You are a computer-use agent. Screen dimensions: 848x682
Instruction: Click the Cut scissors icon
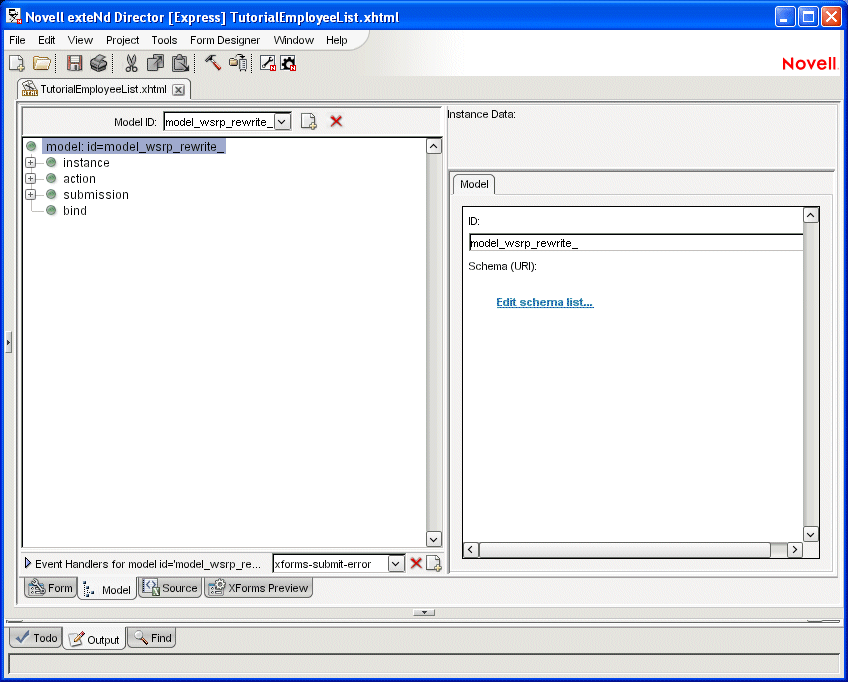(131, 64)
